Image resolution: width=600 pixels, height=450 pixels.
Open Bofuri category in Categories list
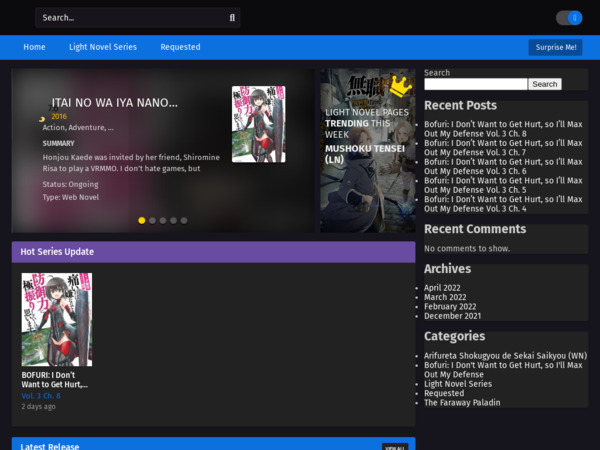coord(503,370)
